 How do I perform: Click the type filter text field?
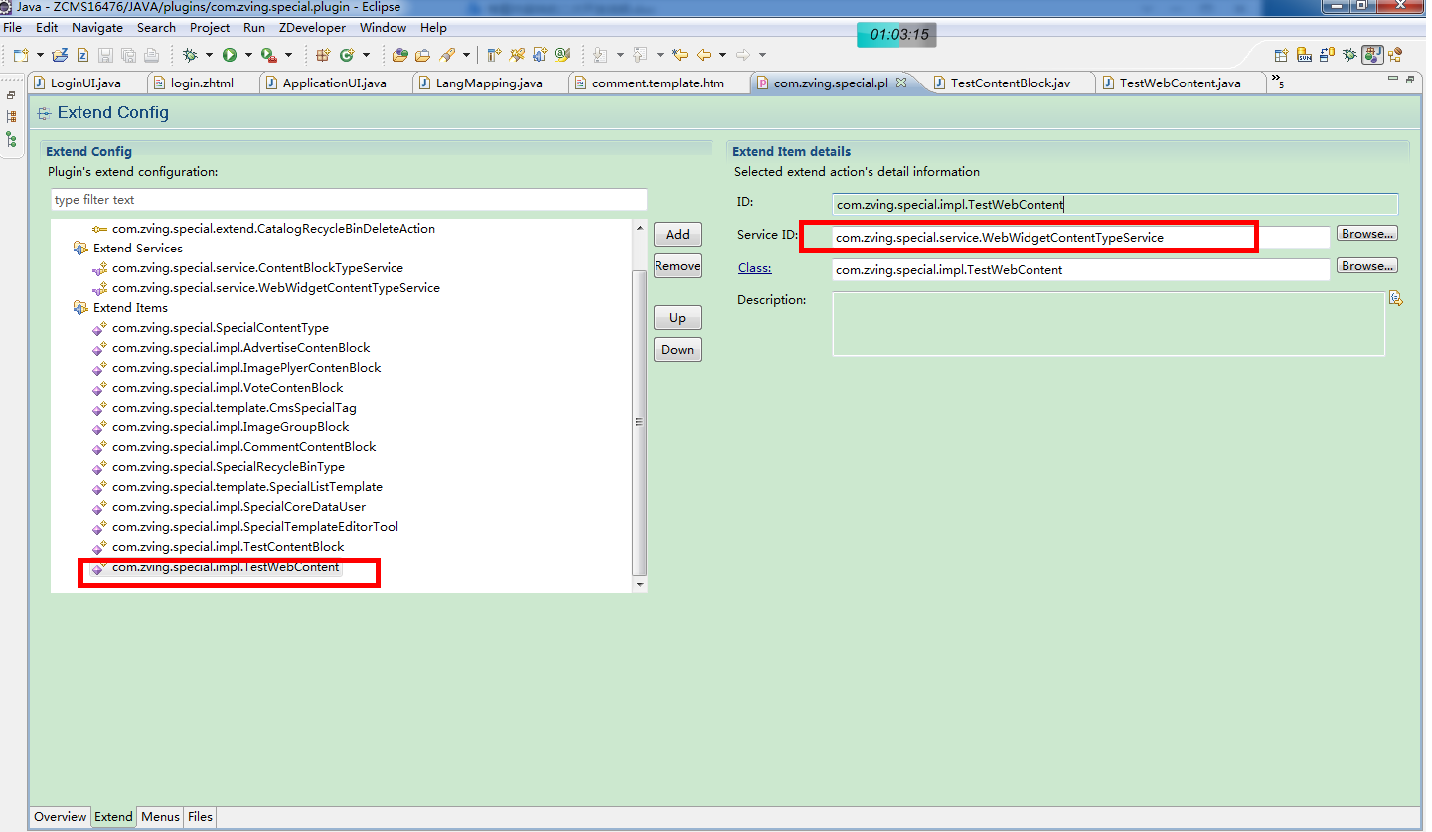pos(348,200)
